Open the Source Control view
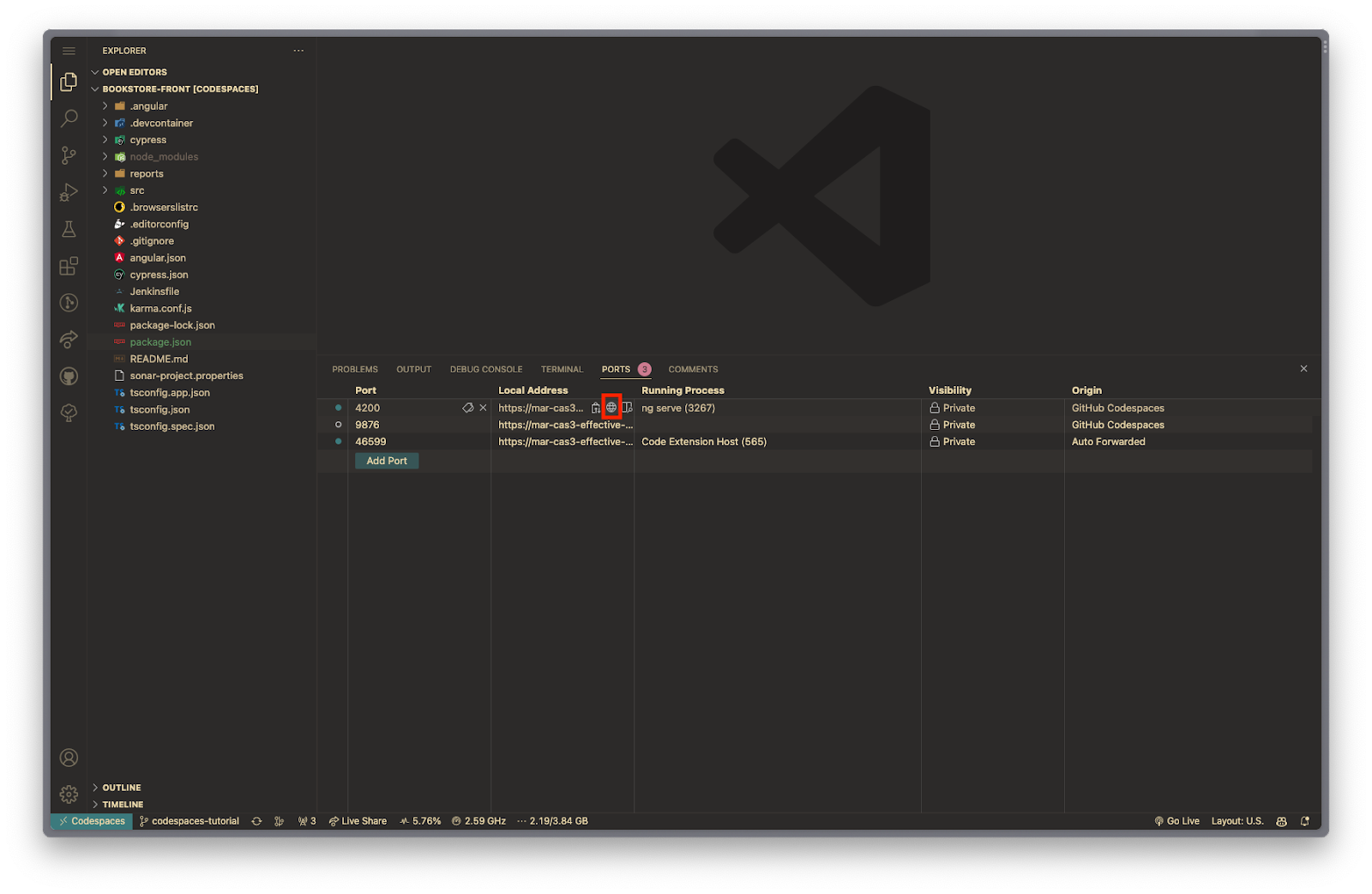This screenshot has width=1372, height=894. tap(69, 155)
